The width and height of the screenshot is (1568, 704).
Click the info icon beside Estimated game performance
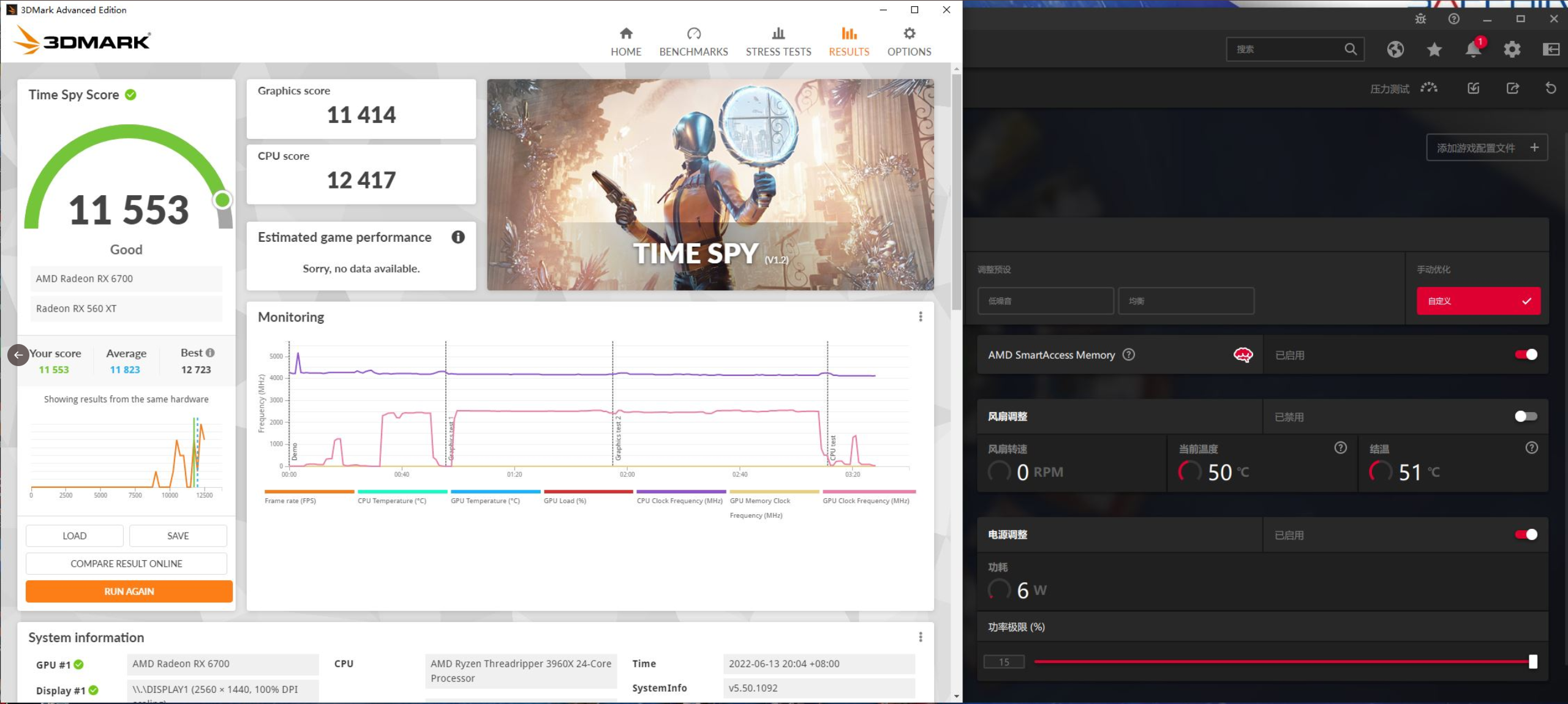tap(458, 238)
